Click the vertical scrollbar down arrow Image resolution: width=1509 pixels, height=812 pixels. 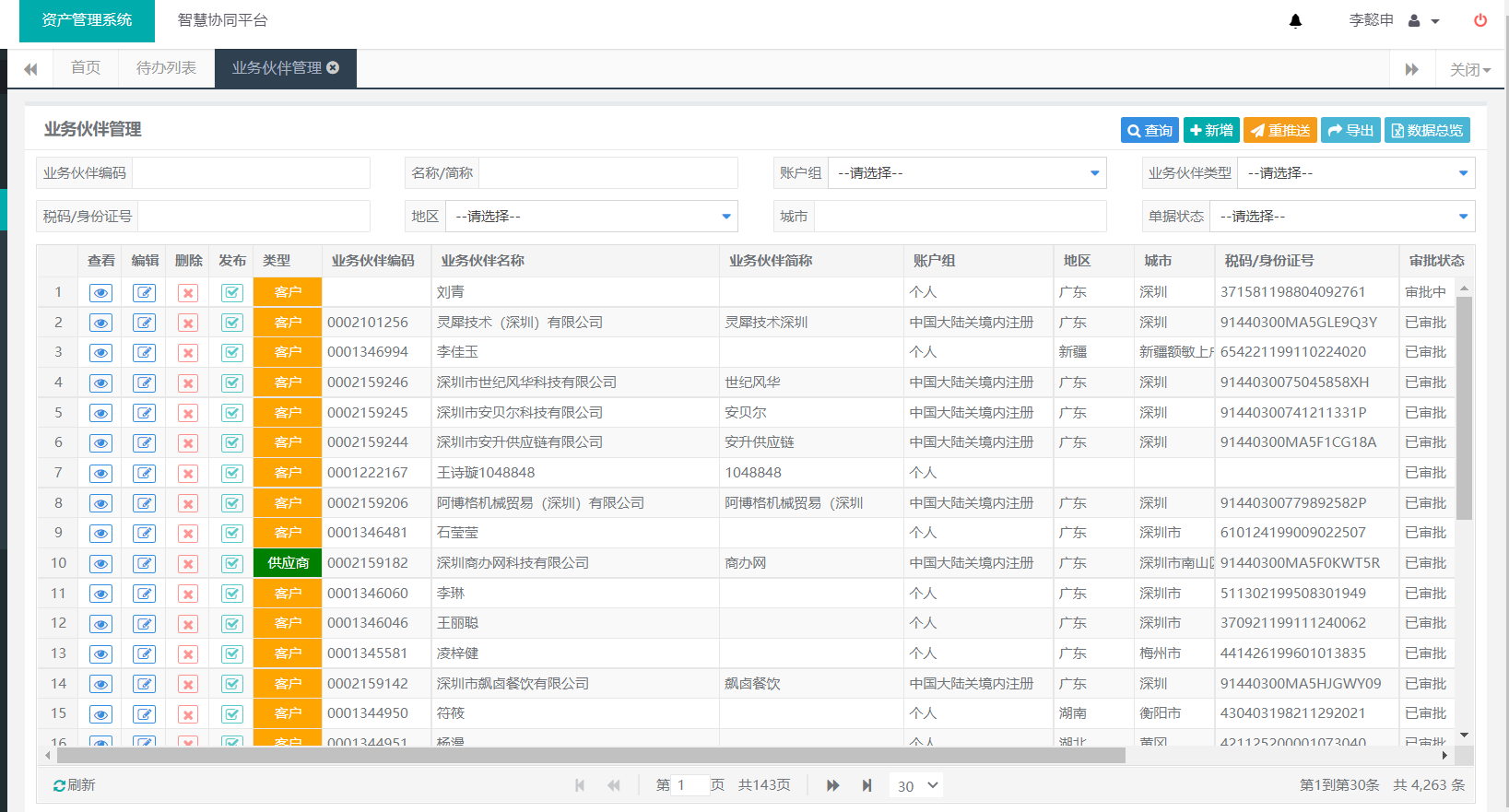[x=1464, y=735]
